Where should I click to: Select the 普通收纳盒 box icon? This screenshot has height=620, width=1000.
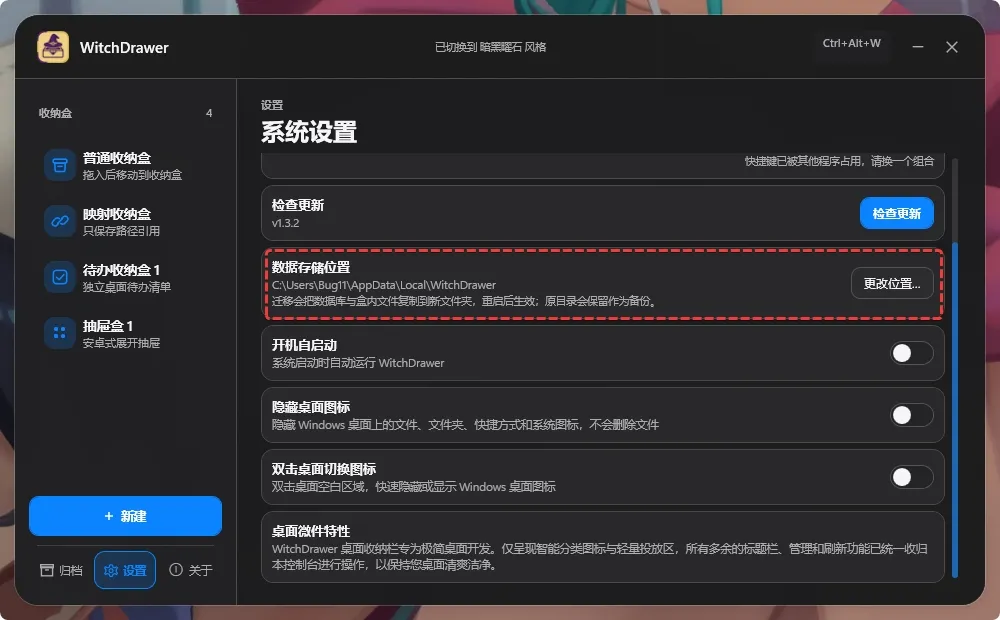click(x=60, y=165)
